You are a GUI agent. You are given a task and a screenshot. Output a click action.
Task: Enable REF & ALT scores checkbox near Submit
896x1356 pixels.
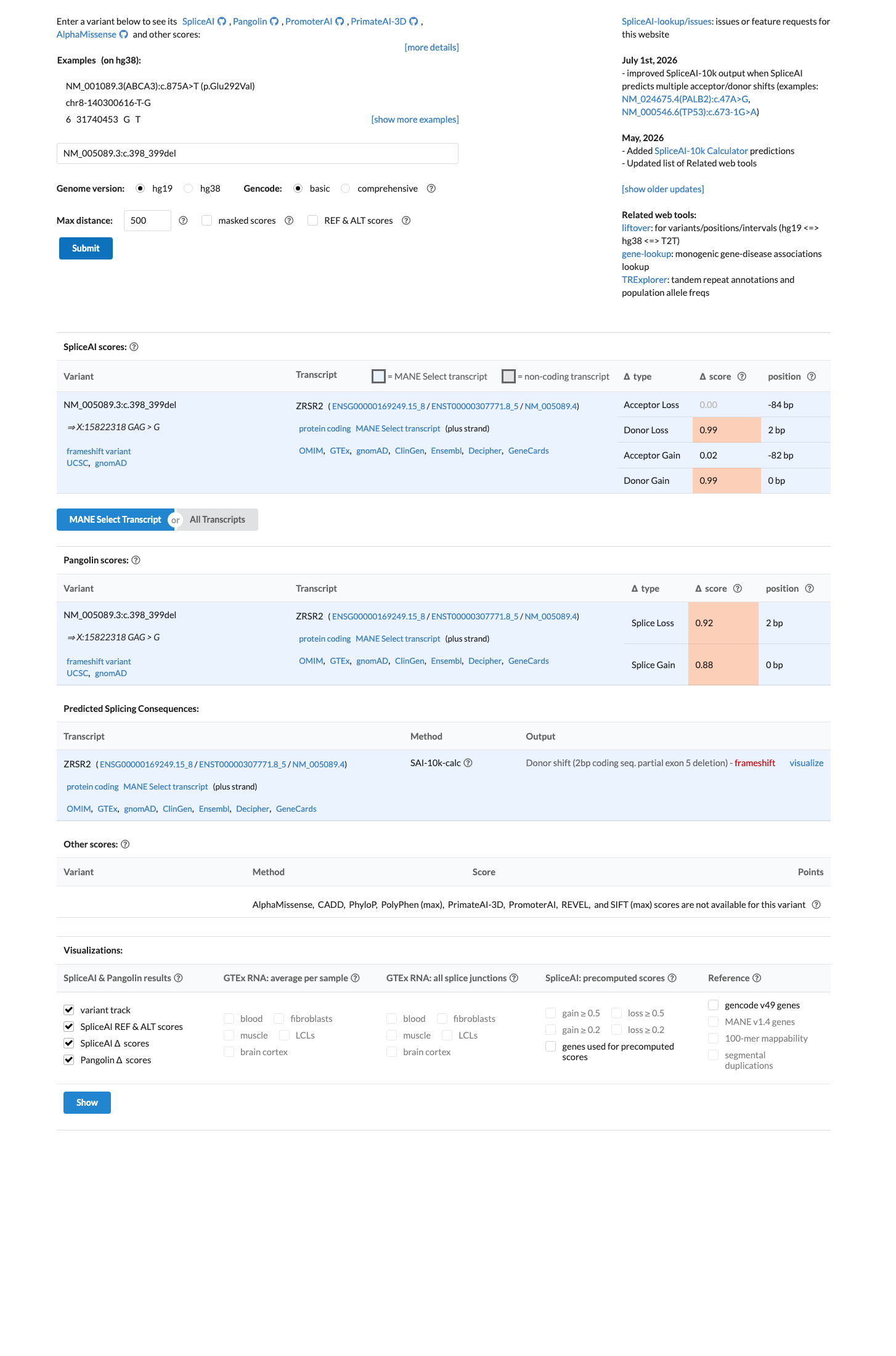coord(313,221)
